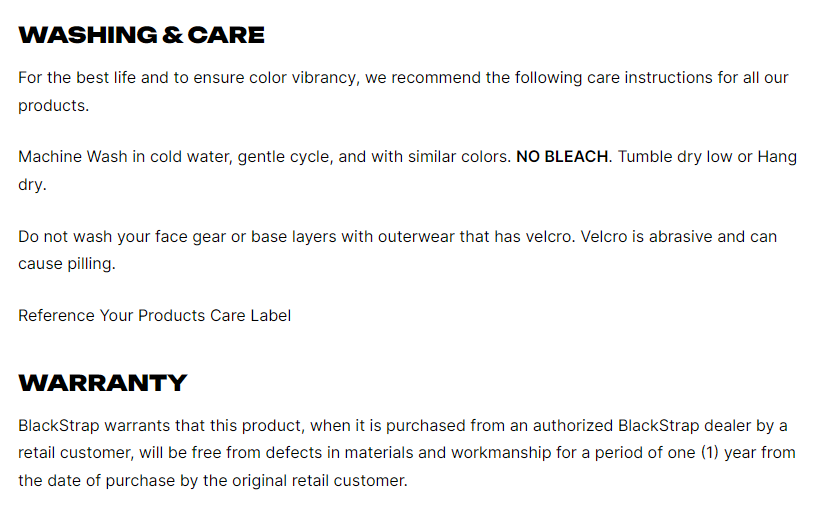Click the words "Machine Wash"
825x506 pixels.
tap(66, 157)
